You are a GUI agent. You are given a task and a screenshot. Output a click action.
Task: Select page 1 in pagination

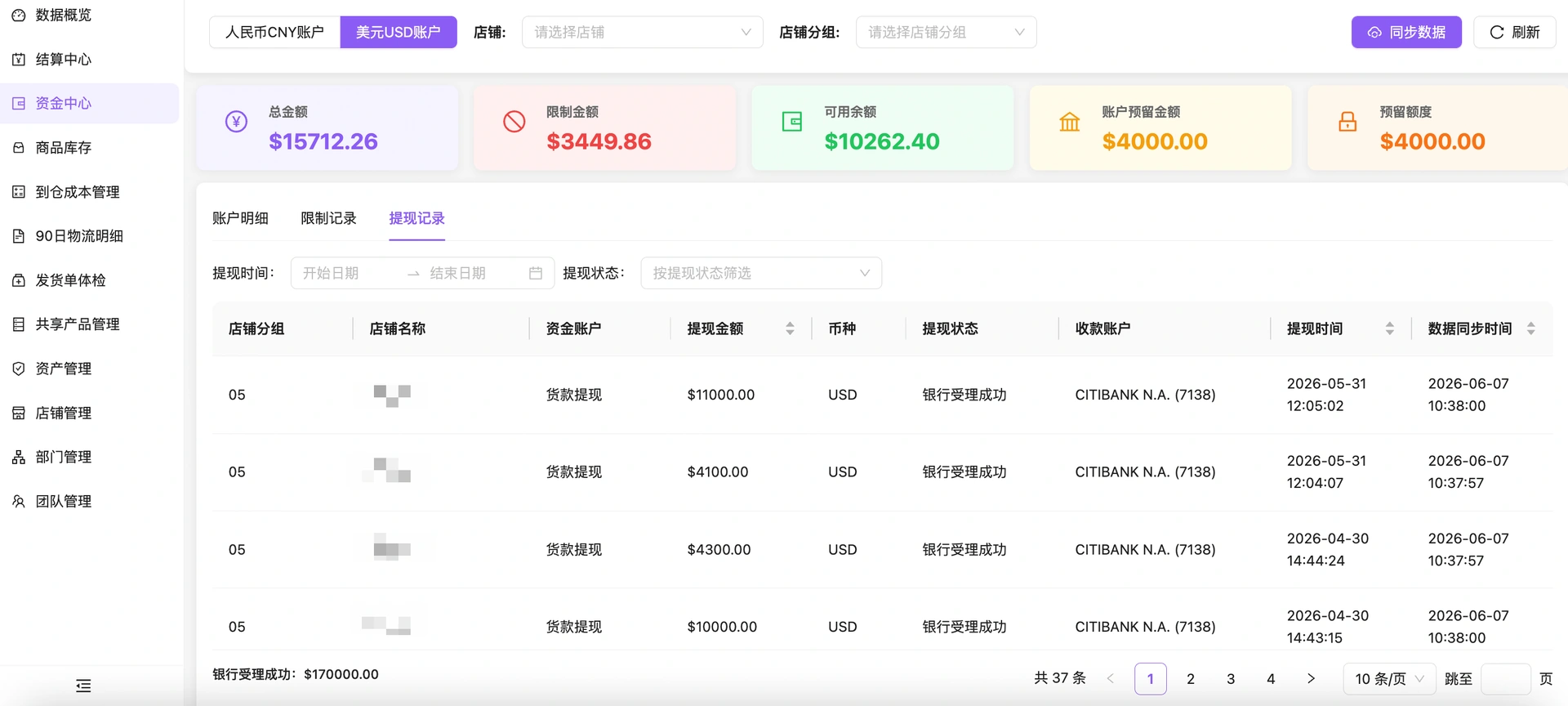coord(1151,678)
